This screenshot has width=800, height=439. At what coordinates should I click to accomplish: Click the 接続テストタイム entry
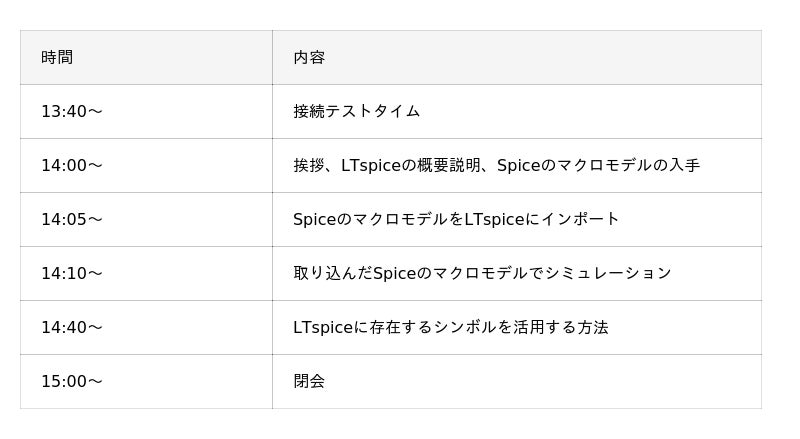tap(356, 111)
